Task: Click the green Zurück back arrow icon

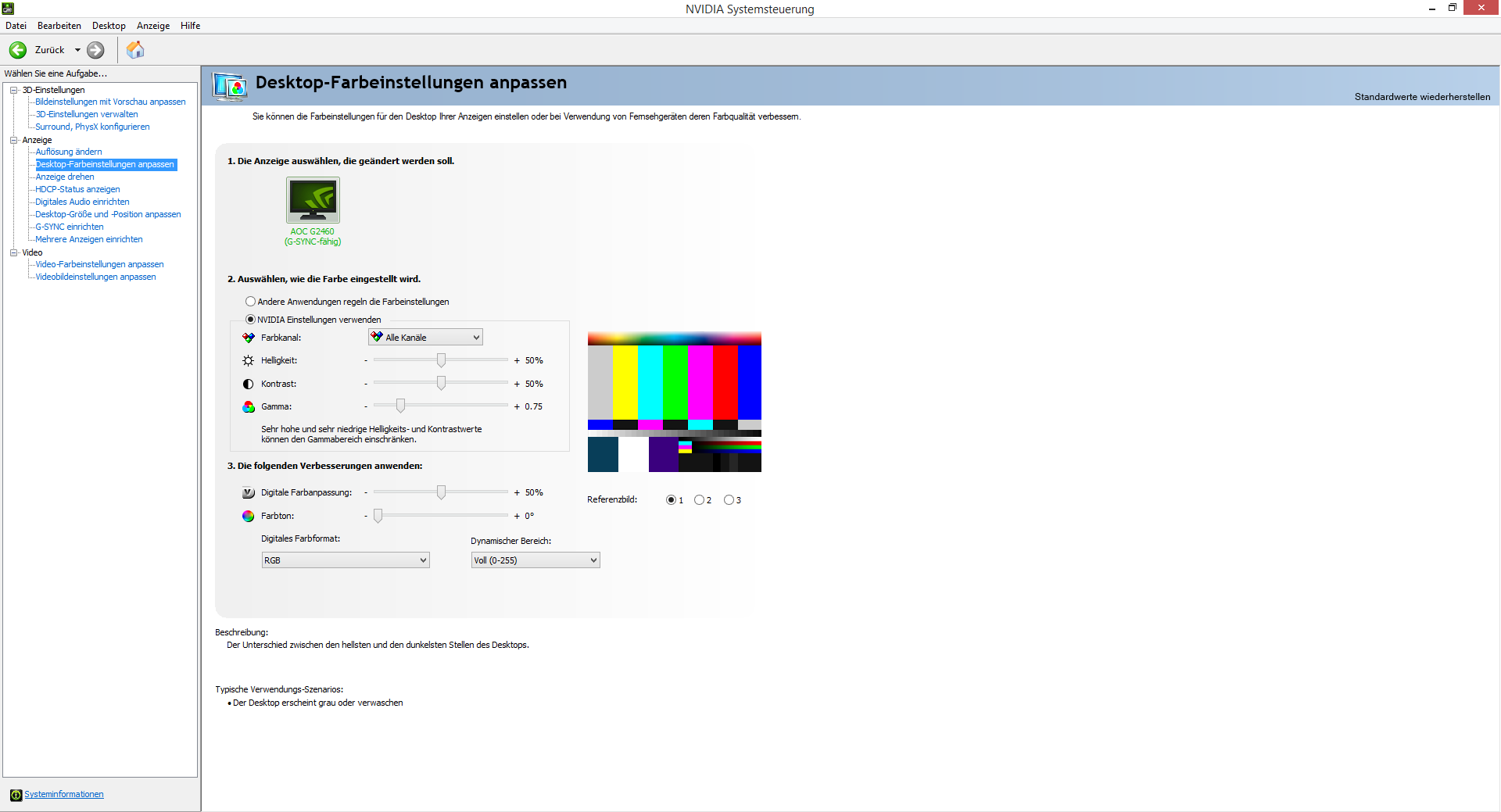Action: 18,50
